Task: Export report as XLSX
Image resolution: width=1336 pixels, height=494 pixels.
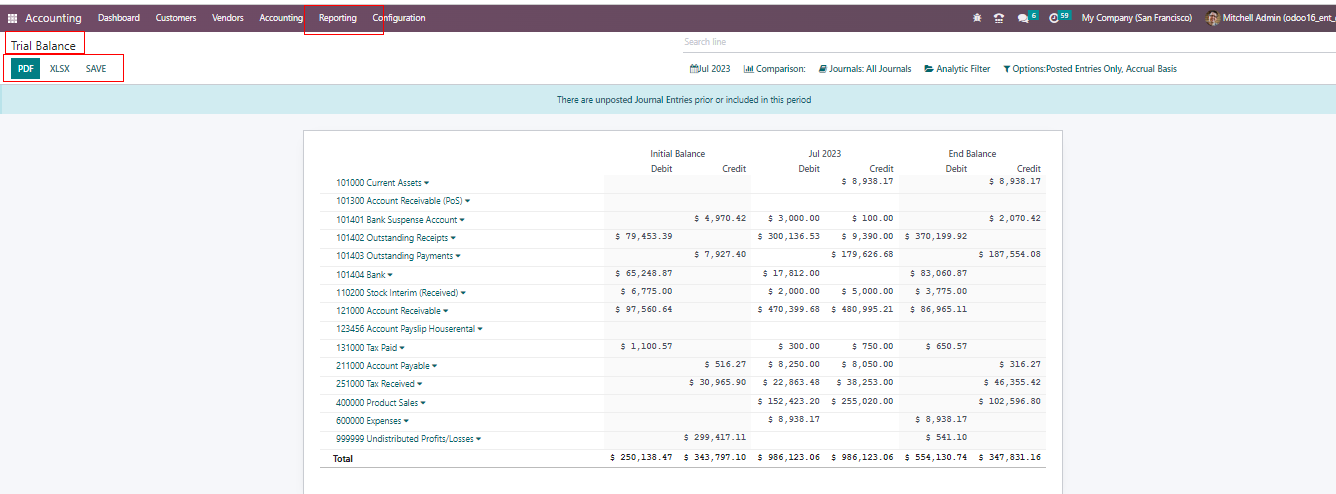Action: pyautogui.click(x=60, y=69)
